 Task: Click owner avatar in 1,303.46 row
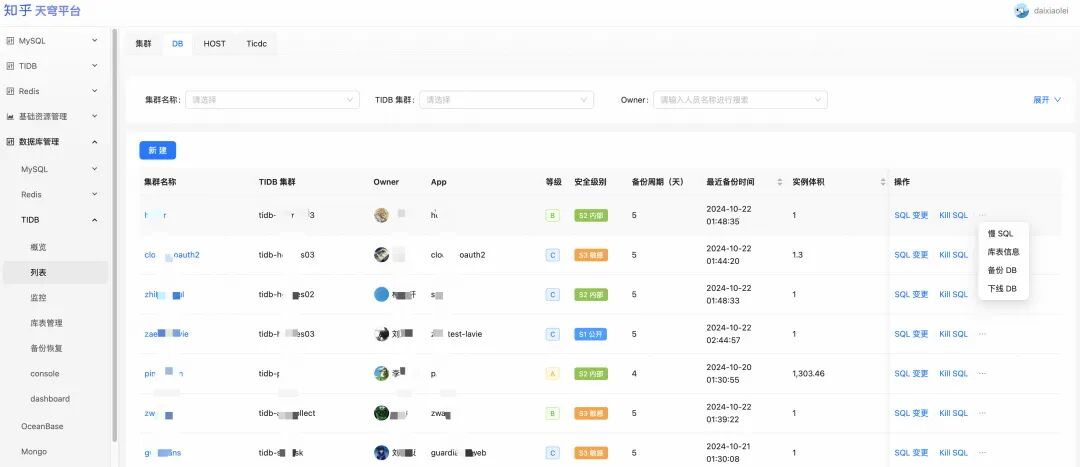(x=382, y=373)
